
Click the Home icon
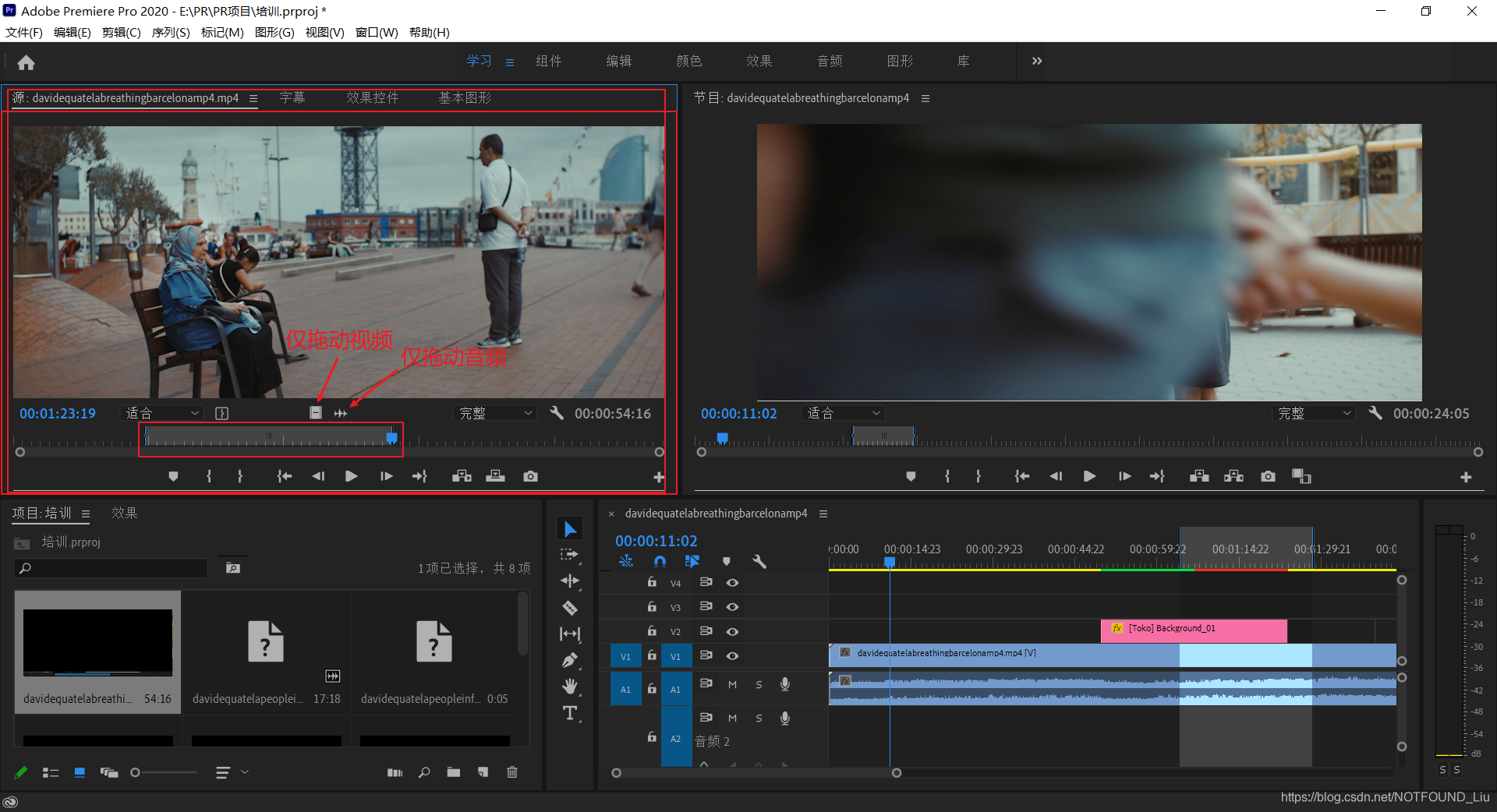(x=26, y=62)
